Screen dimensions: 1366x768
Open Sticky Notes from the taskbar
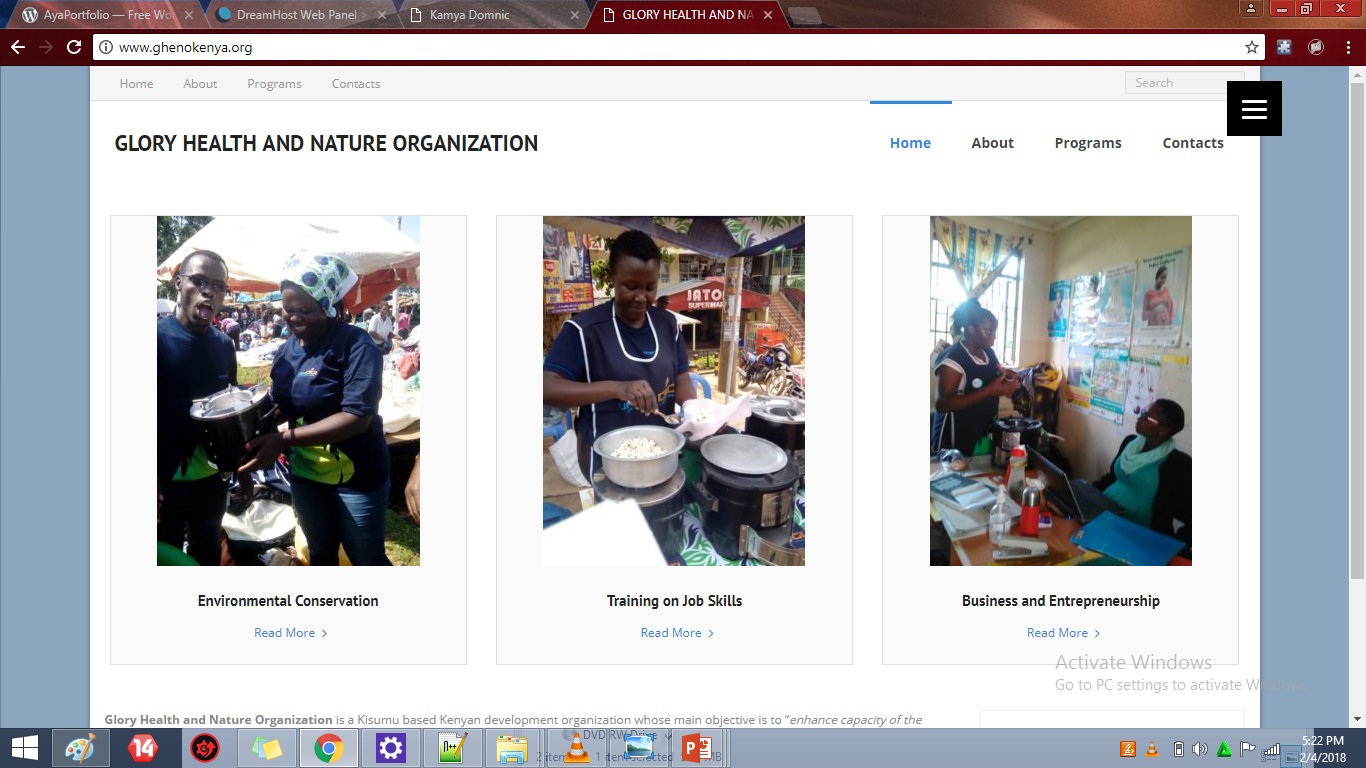coord(267,748)
